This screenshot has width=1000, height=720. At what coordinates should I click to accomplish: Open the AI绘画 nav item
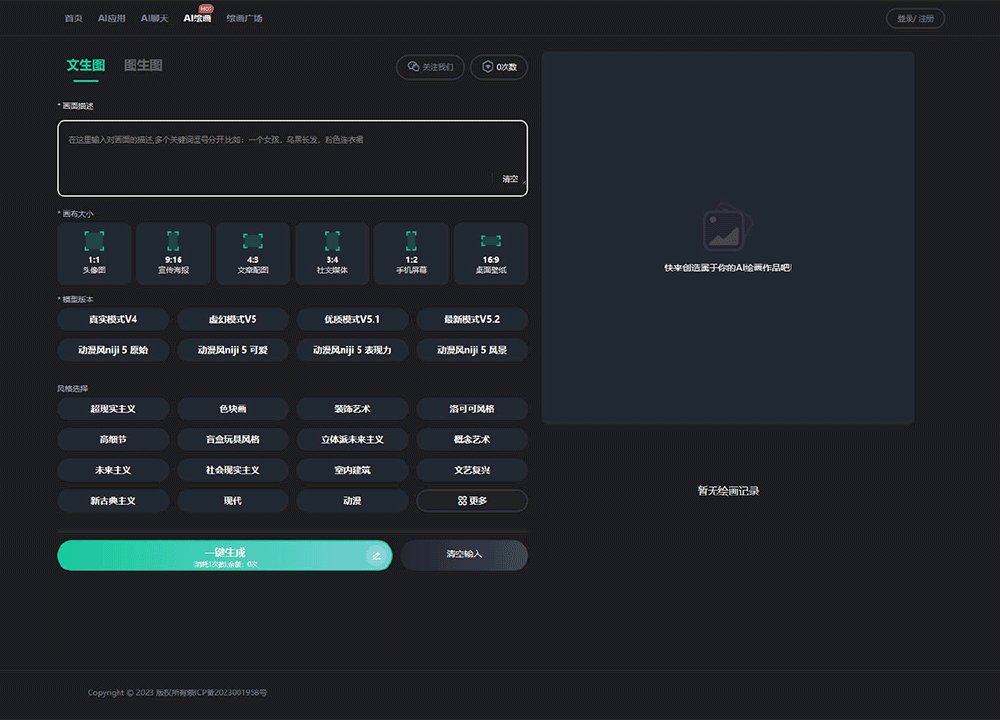click(197, 18)
